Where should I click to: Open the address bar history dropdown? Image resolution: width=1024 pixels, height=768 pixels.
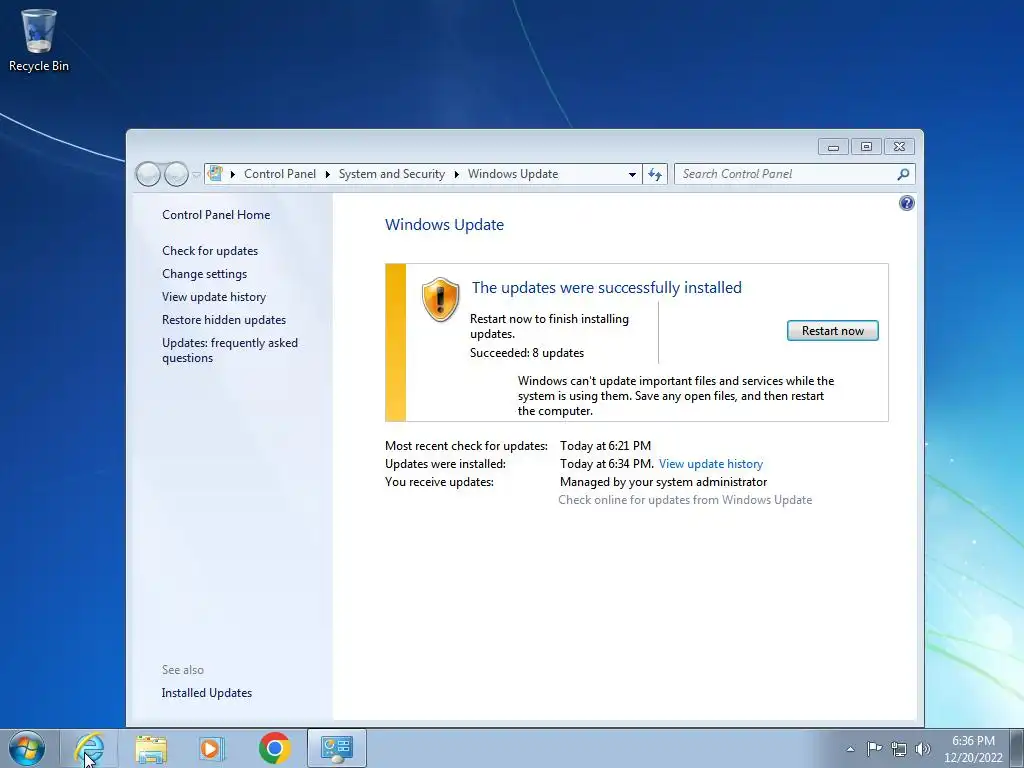click(632, 174)
